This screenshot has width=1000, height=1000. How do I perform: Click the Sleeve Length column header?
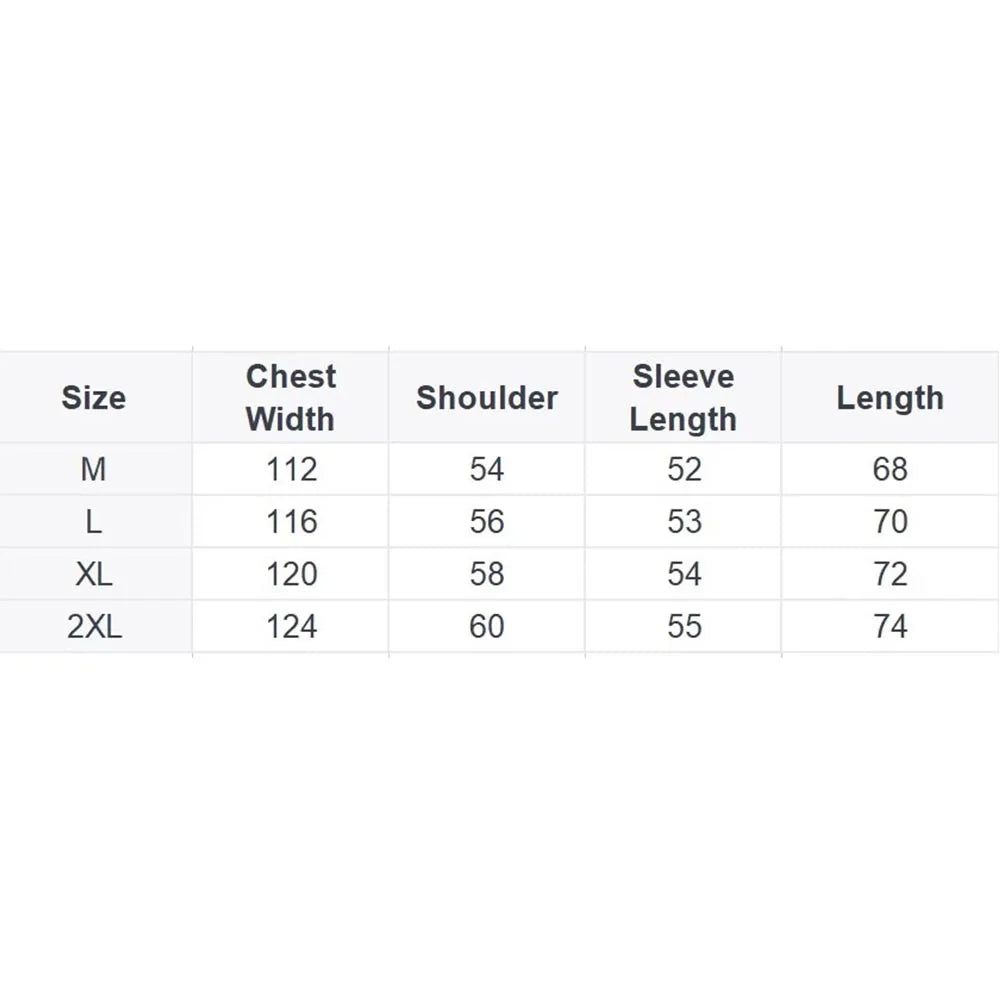pos(683,398)
